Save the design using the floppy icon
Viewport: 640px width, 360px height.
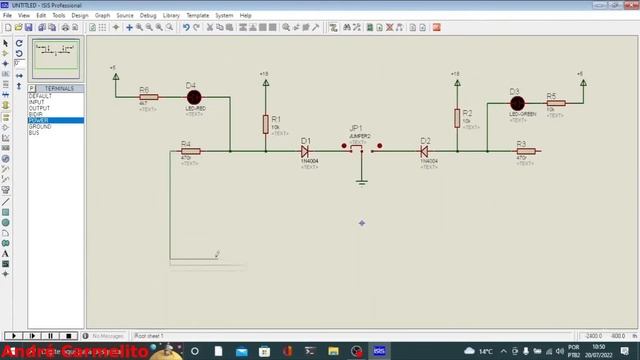click(28, 27)
